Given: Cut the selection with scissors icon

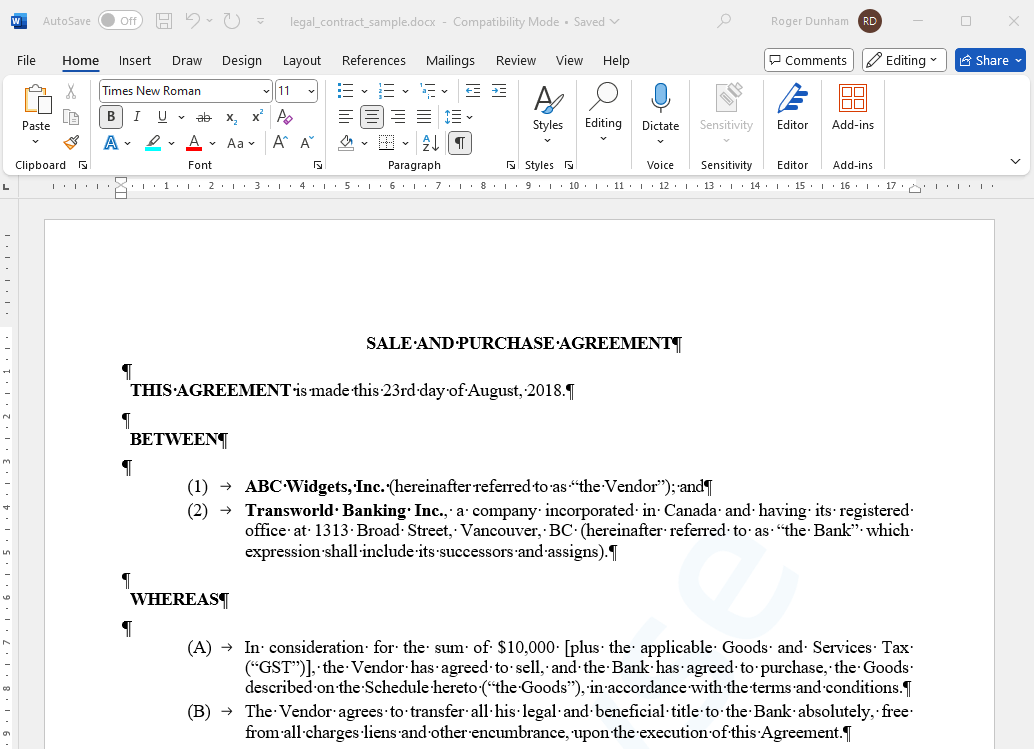Looking at the screenshot, I should click(71, 91).
